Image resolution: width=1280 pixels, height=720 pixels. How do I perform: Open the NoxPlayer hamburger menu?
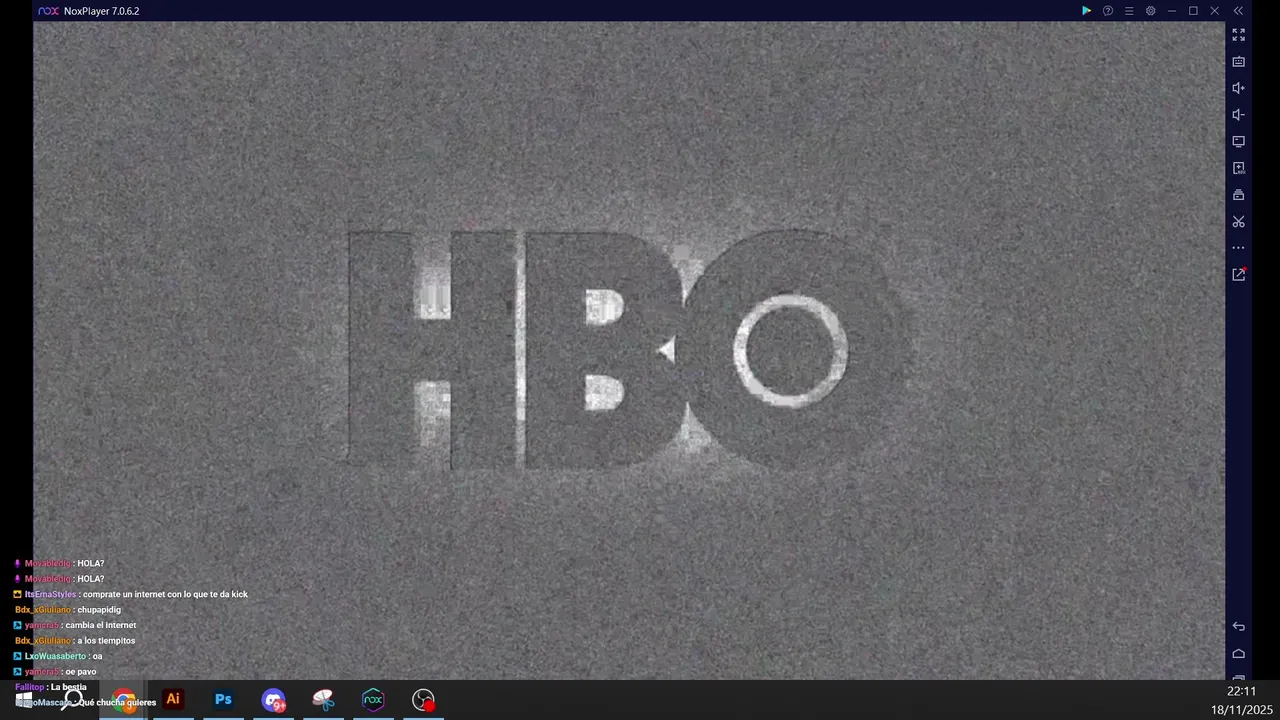tap(1129, 11)
